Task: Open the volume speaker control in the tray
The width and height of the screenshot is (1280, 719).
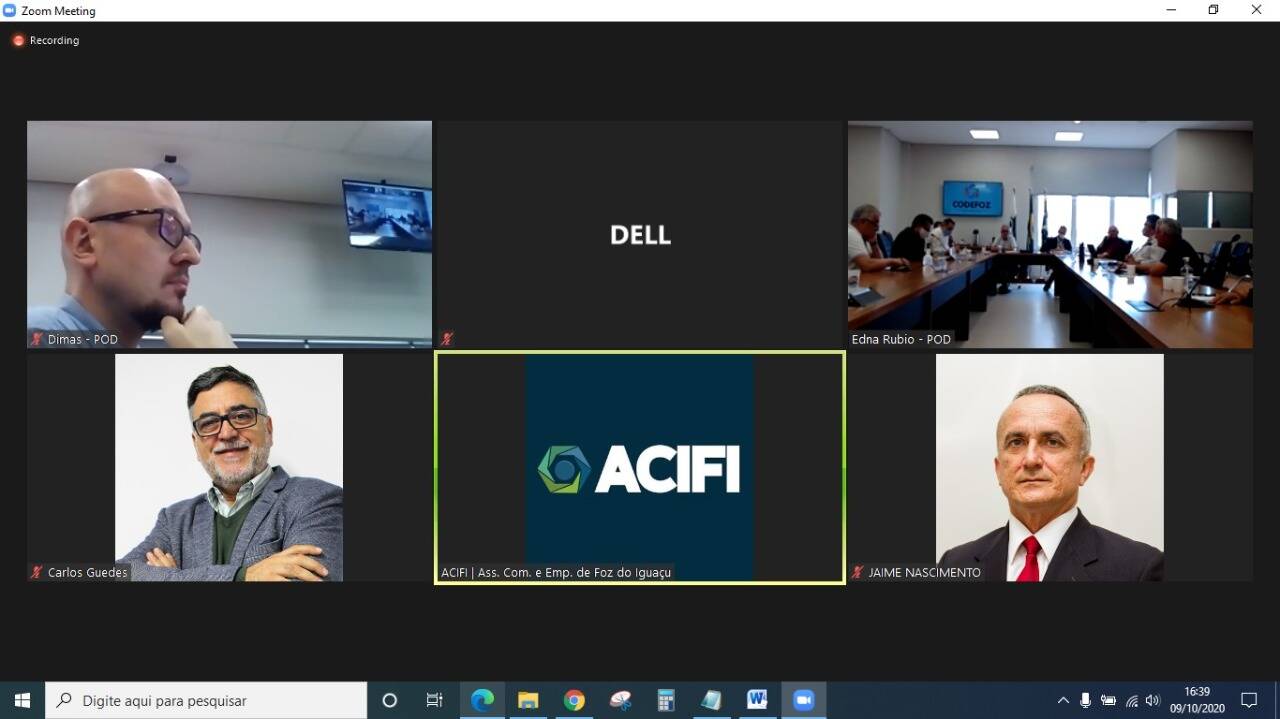Action: 1153,700
